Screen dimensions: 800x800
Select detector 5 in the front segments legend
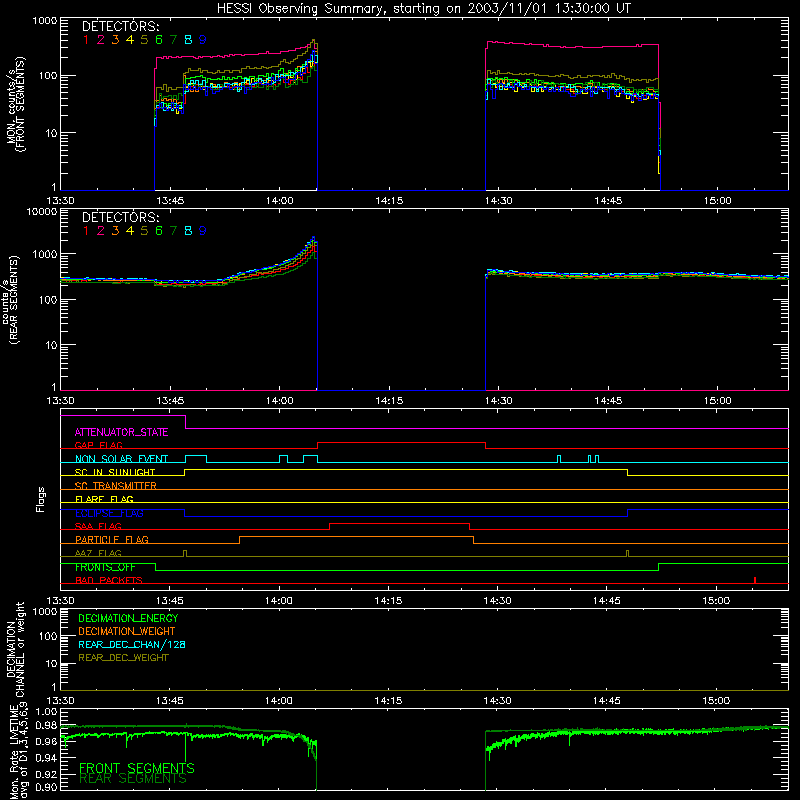tap(144, 40)
